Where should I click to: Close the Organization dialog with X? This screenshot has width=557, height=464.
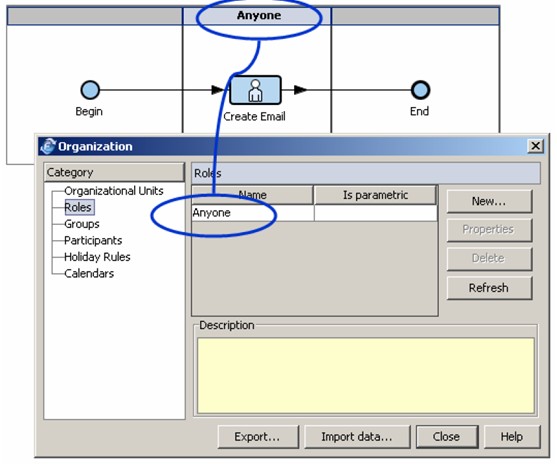536,146
